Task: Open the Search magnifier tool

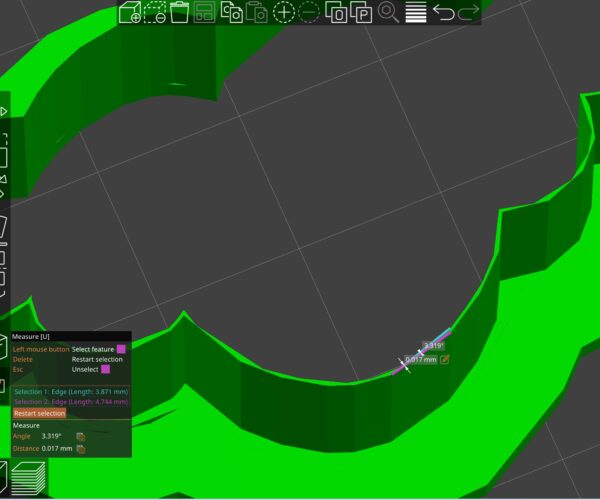Action: click(388, 13)
